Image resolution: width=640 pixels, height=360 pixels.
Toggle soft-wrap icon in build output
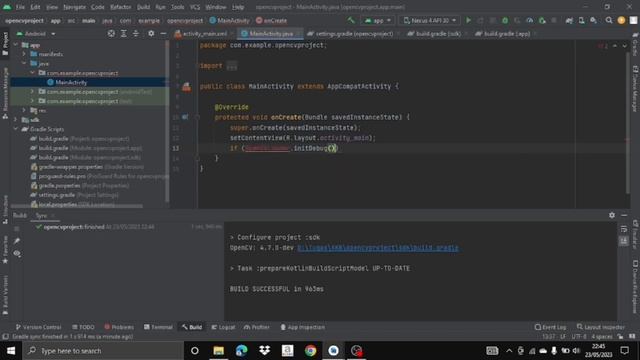624,229
